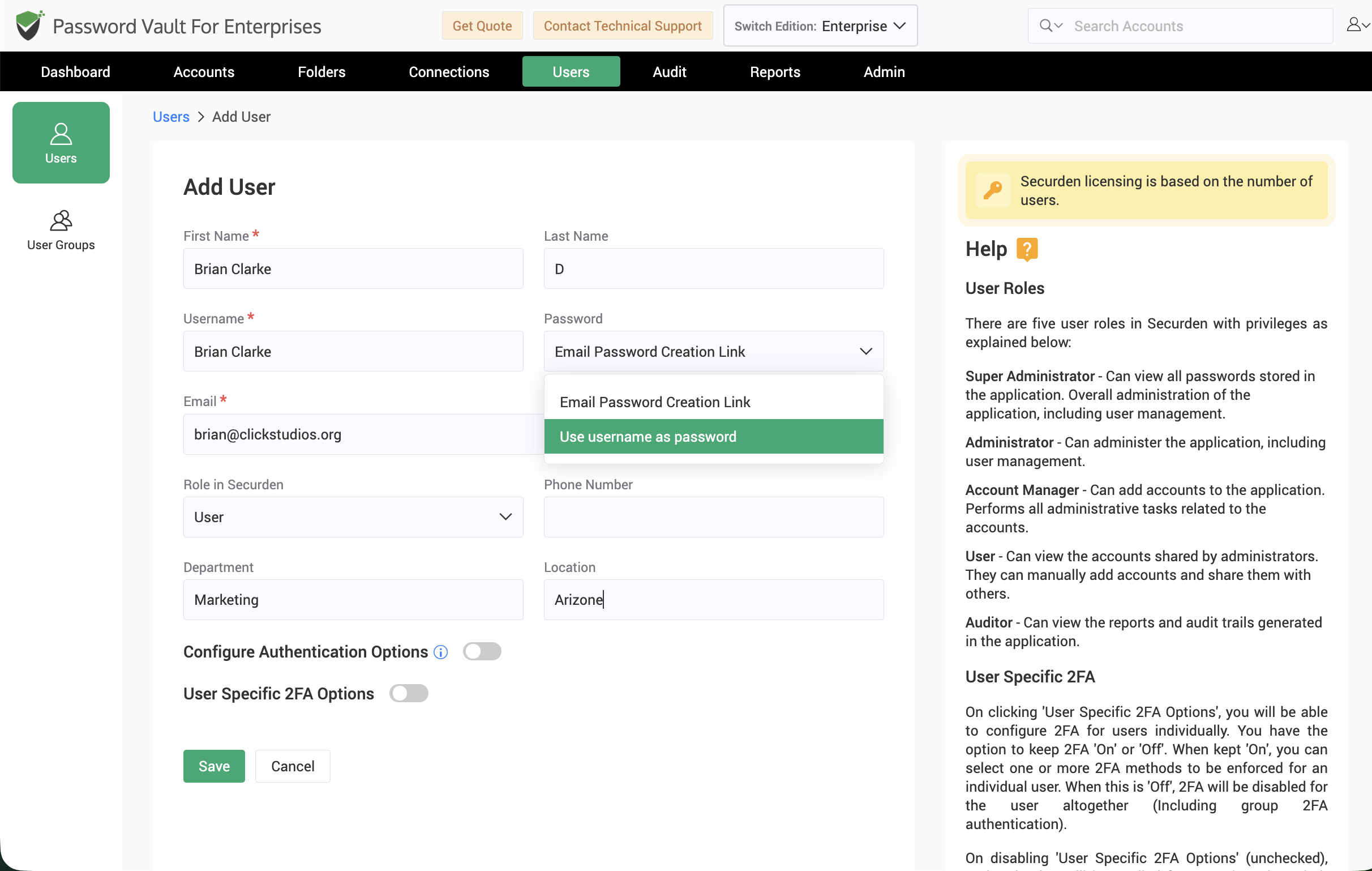Select the Users tab in navigation

click(571, 72)
